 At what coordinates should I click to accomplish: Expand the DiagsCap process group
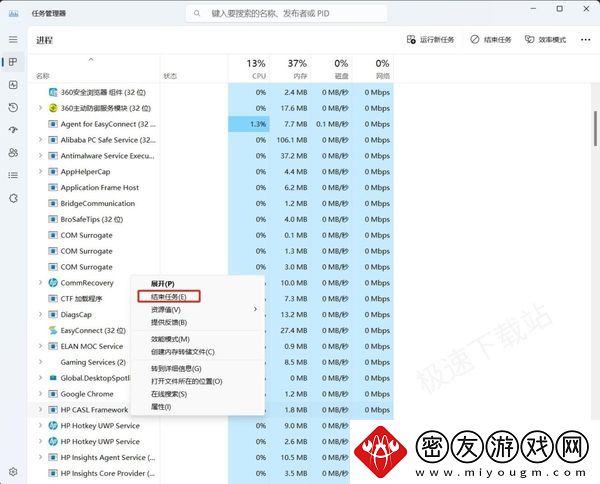40,315
